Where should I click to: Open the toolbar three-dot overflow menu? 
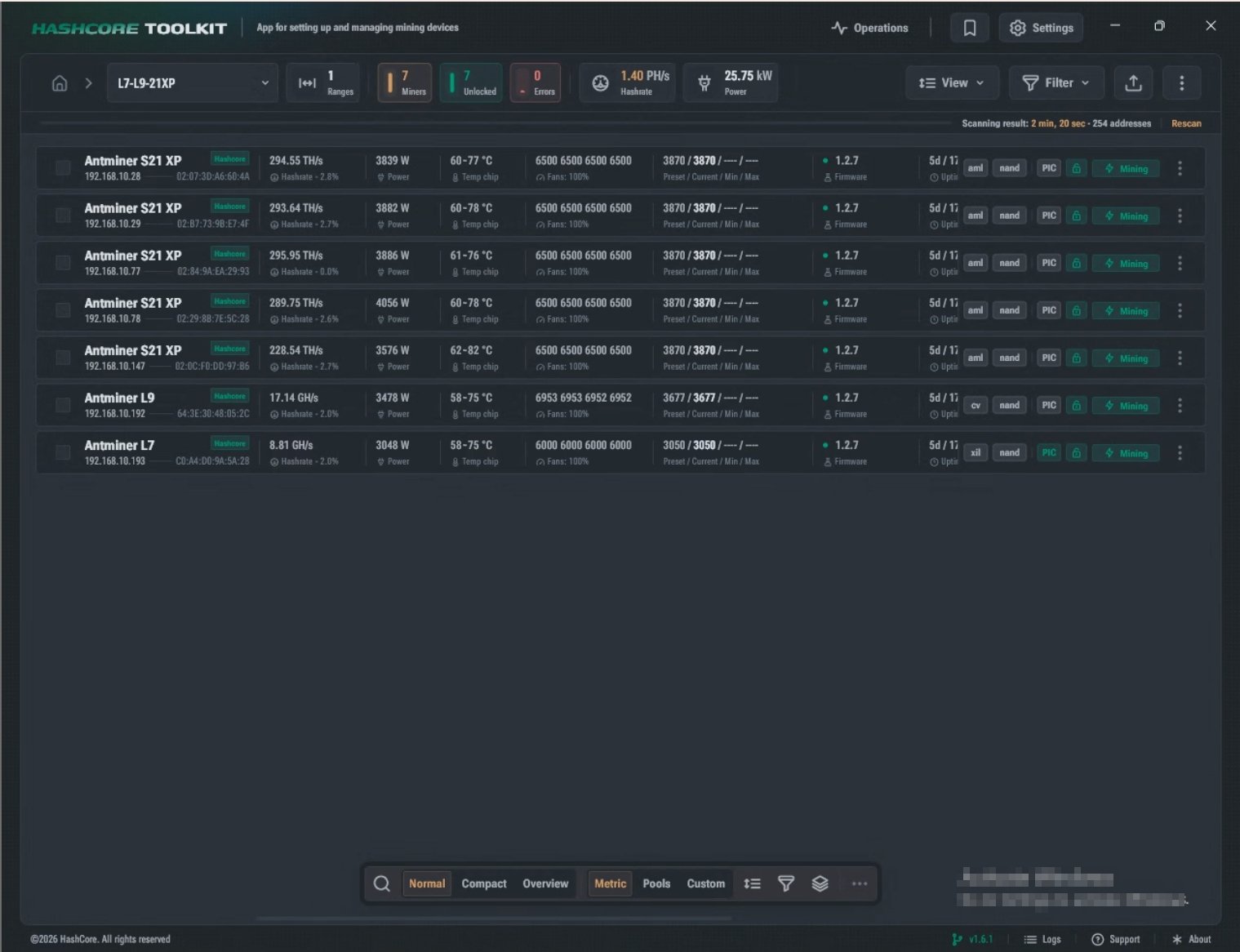coord(1181,83)
